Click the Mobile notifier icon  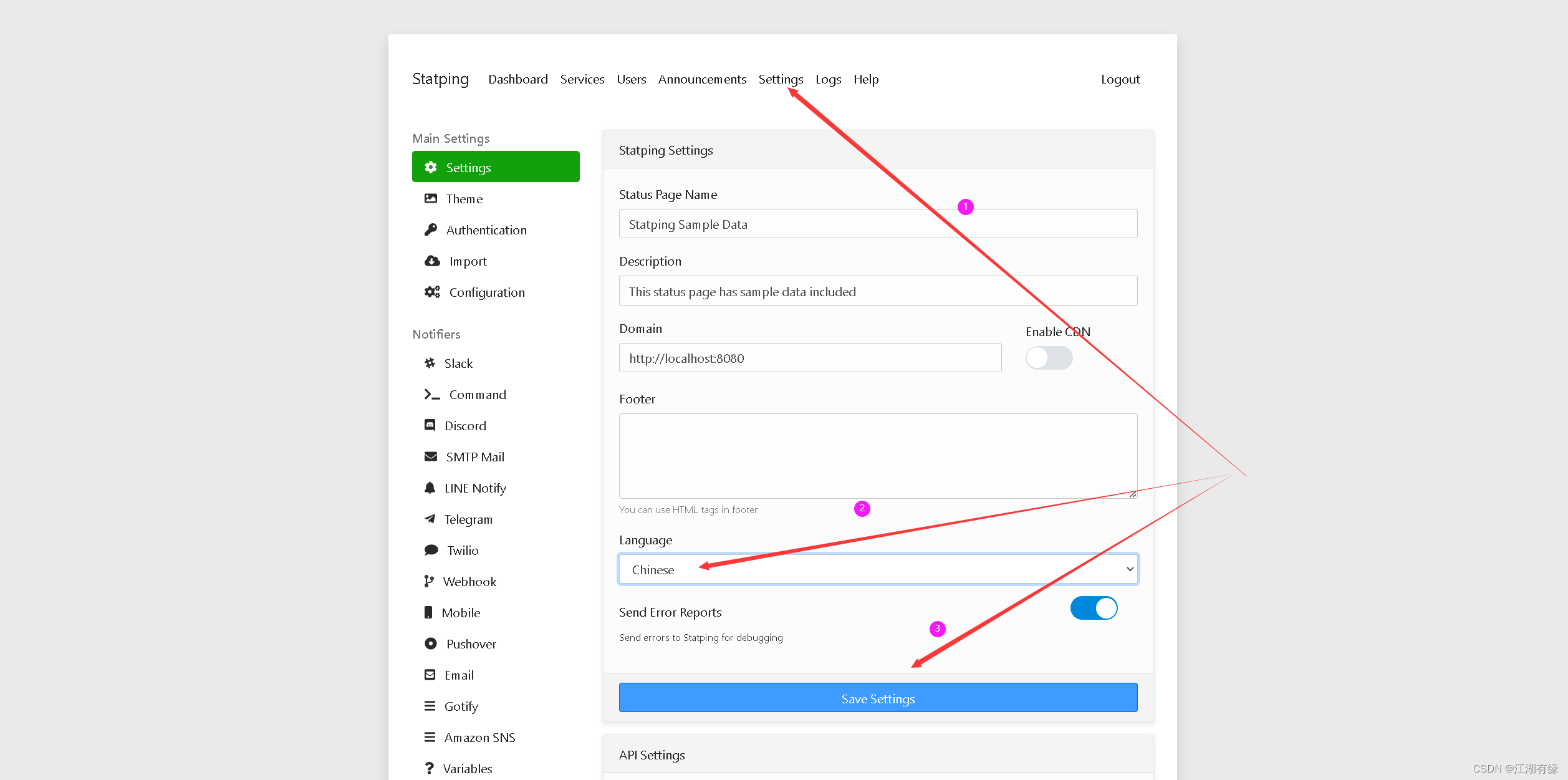coord(430,612)
